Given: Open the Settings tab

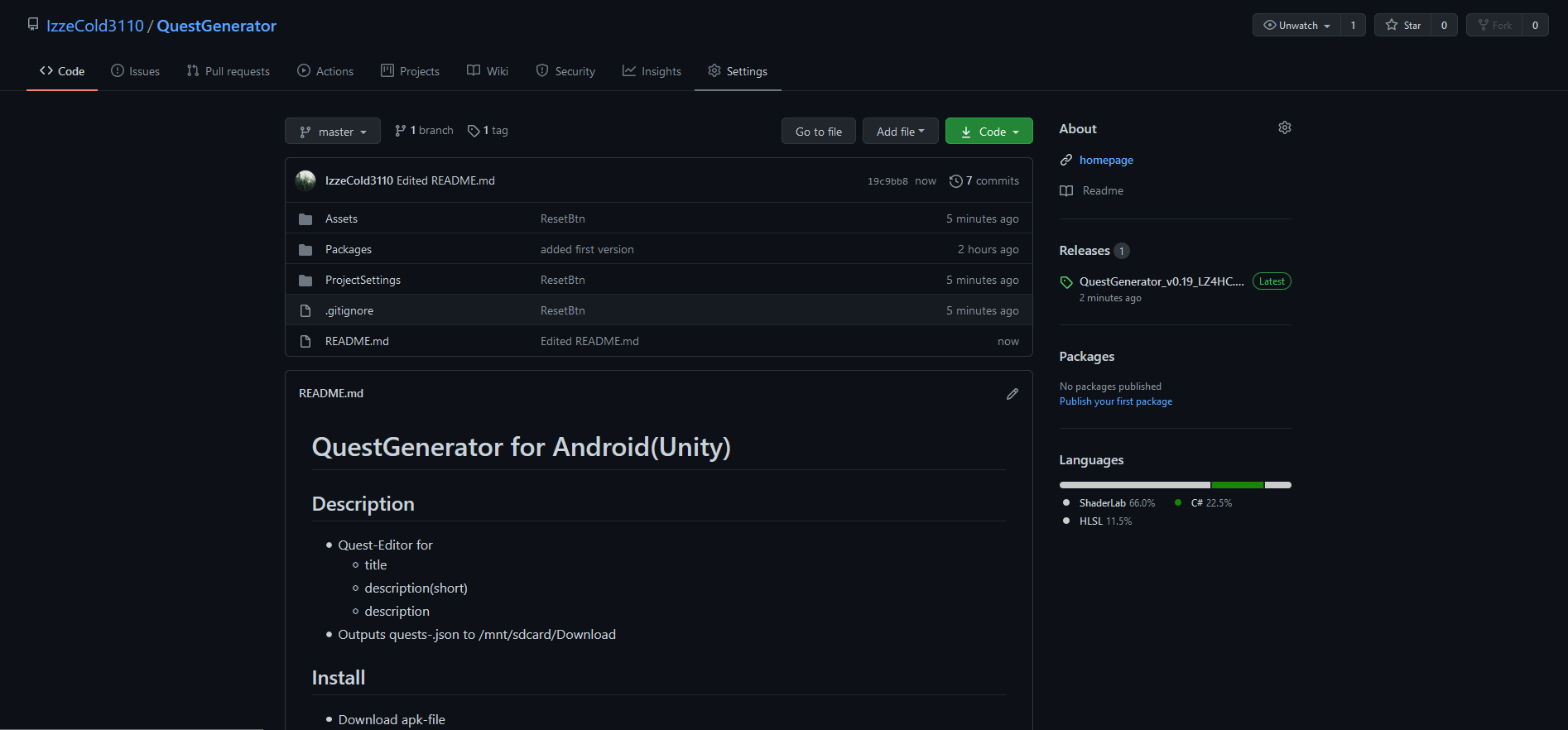Looking at the screenshot, I should [738, 71].
